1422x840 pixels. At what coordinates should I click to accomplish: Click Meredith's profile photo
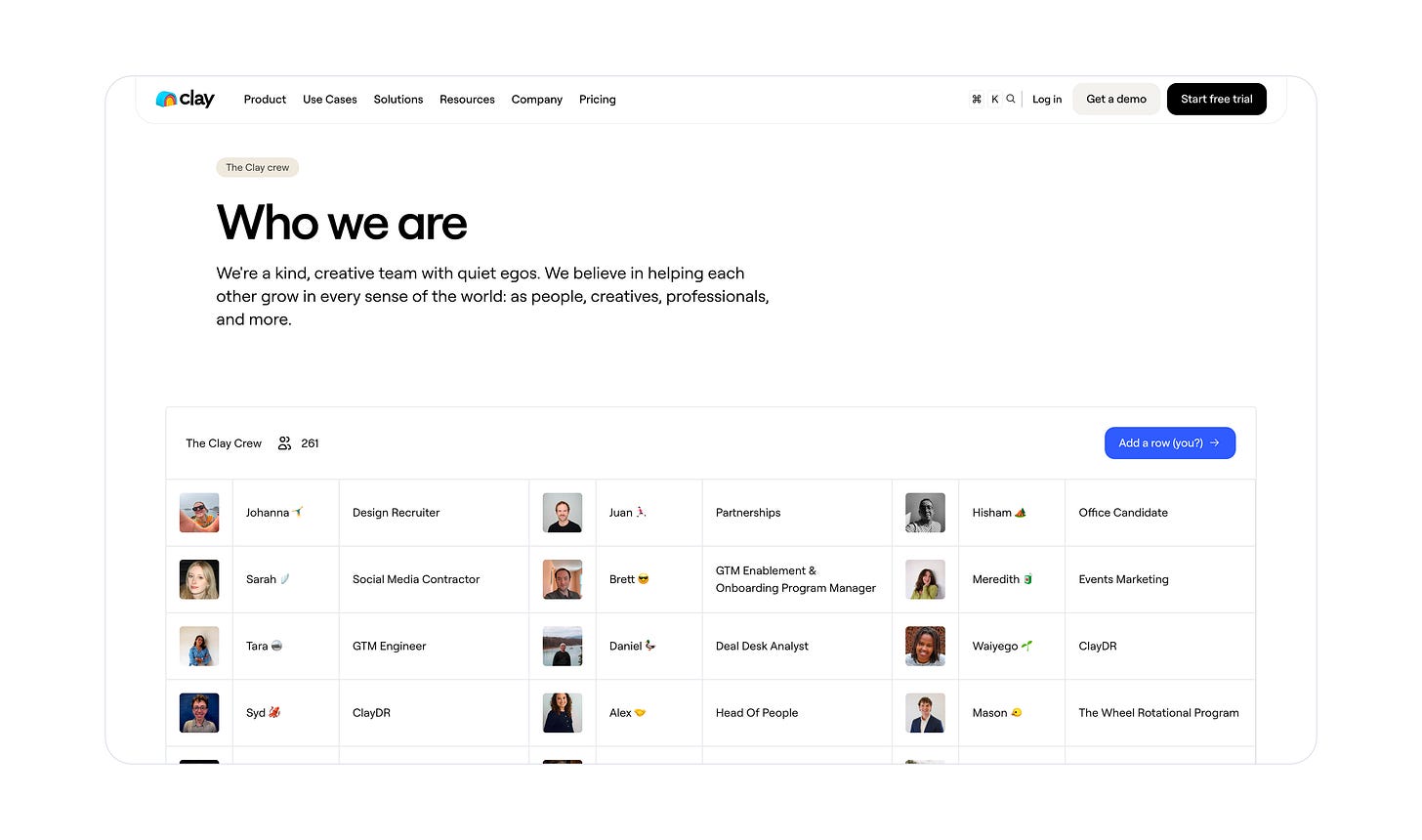[925, 579]
